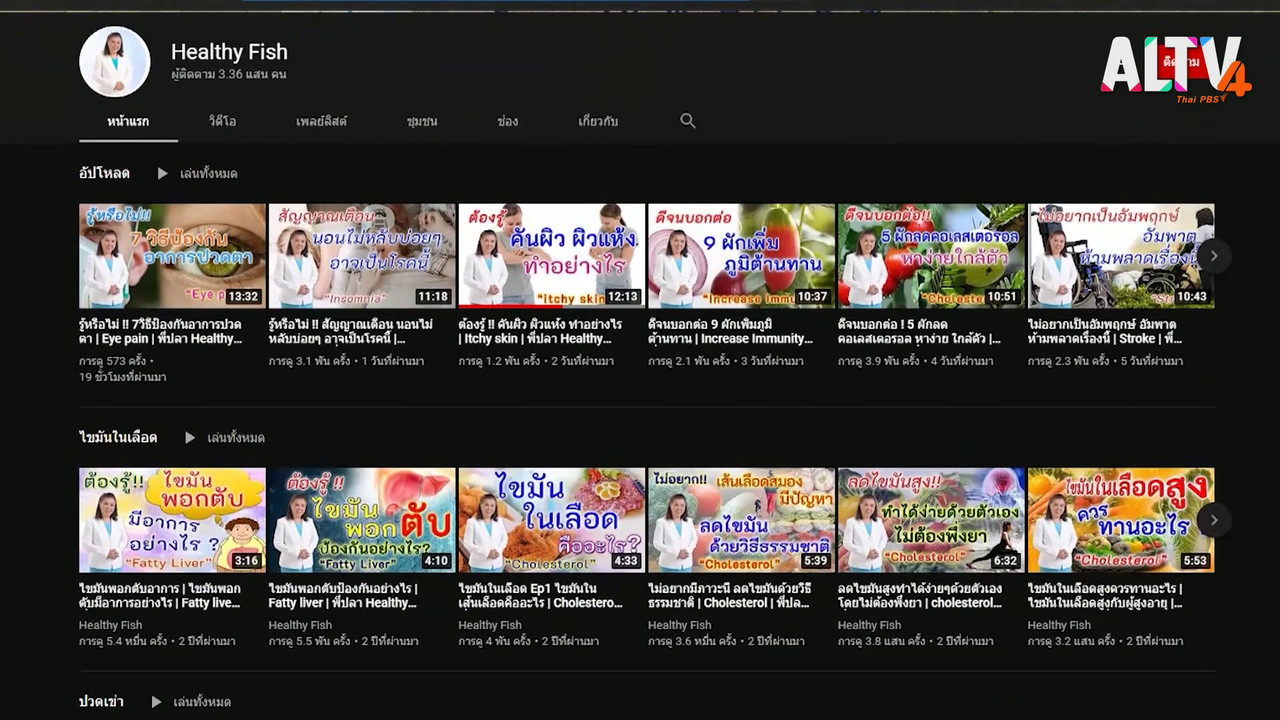This screenshot has width=1280, height=720.
Task: Click the Increase Immunity video title
Action: (731, 332)
